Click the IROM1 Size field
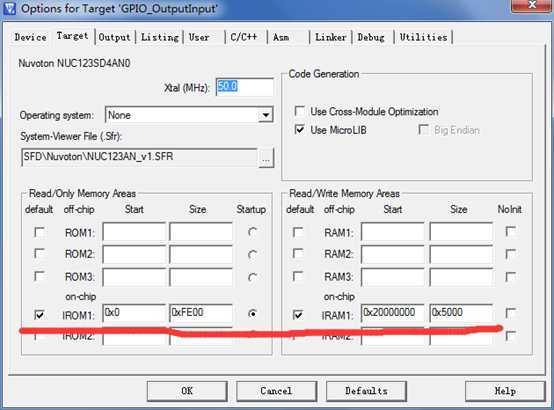Image resolution: width=554 pixels, height=410 pixels. (x=201, y=313)
